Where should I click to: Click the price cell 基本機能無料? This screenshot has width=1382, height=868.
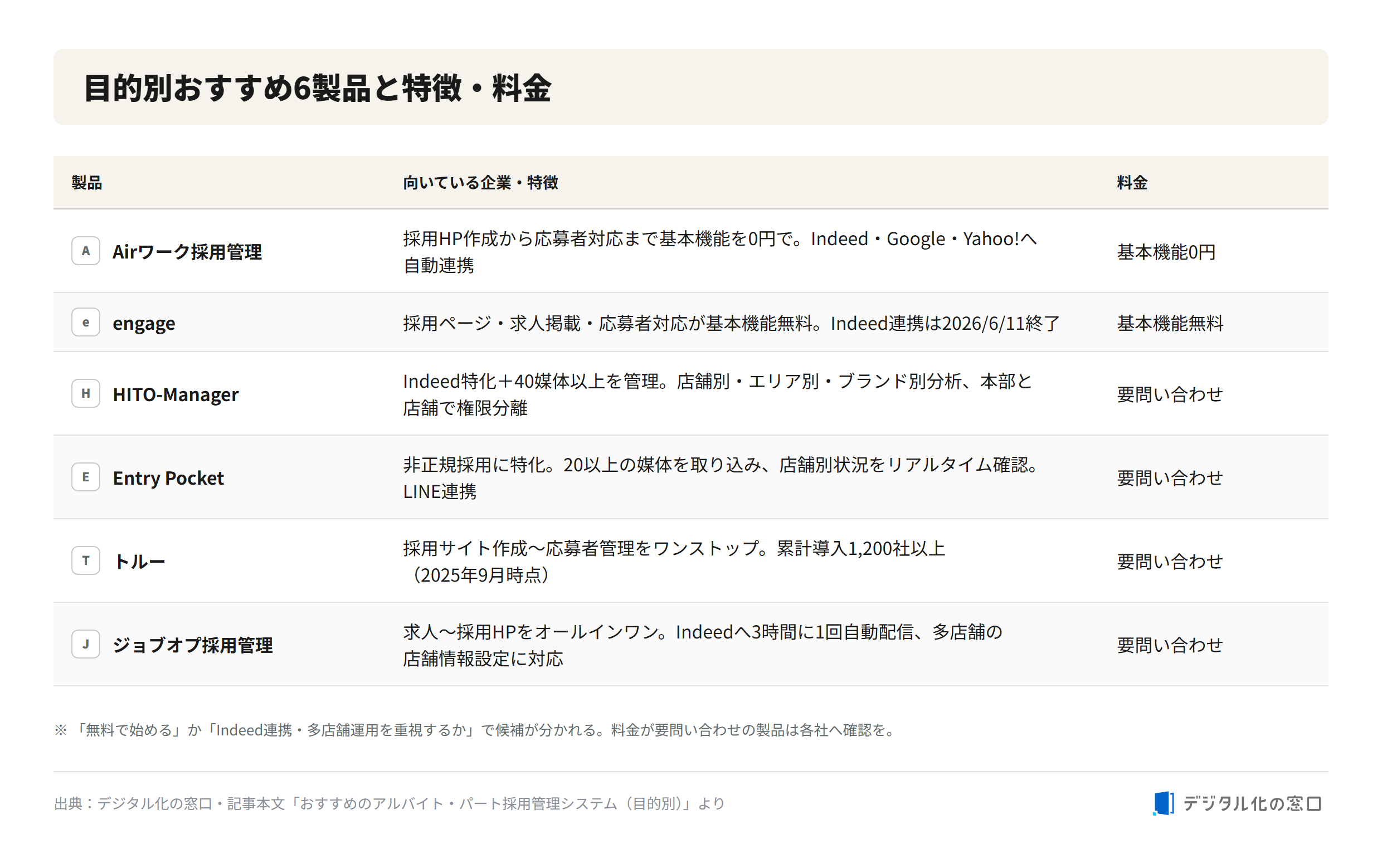point(1170,323)
